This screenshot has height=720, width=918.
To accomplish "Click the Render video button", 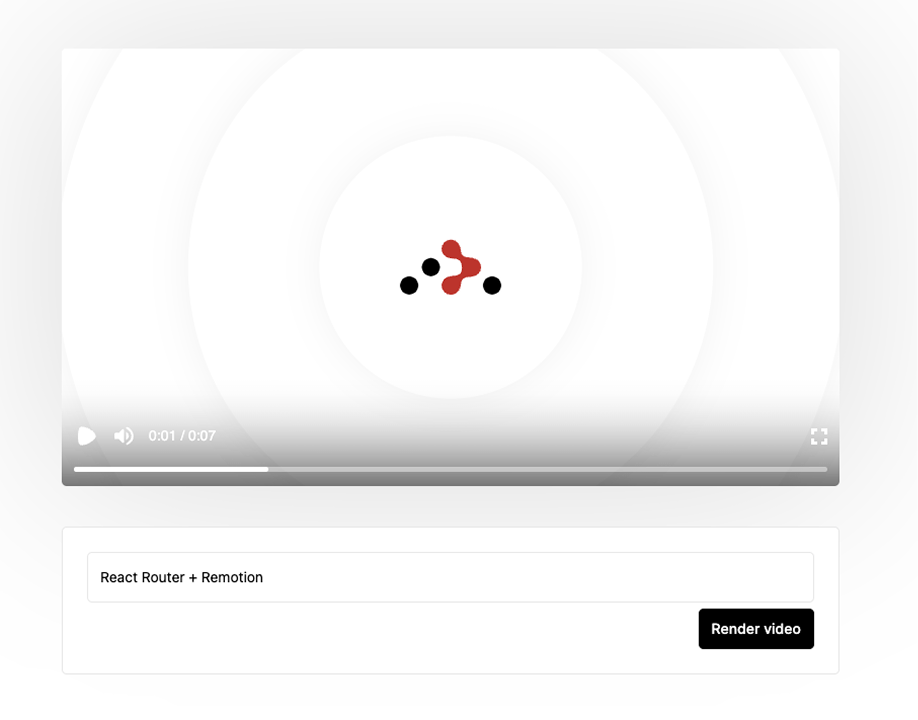I will [756, 629].
